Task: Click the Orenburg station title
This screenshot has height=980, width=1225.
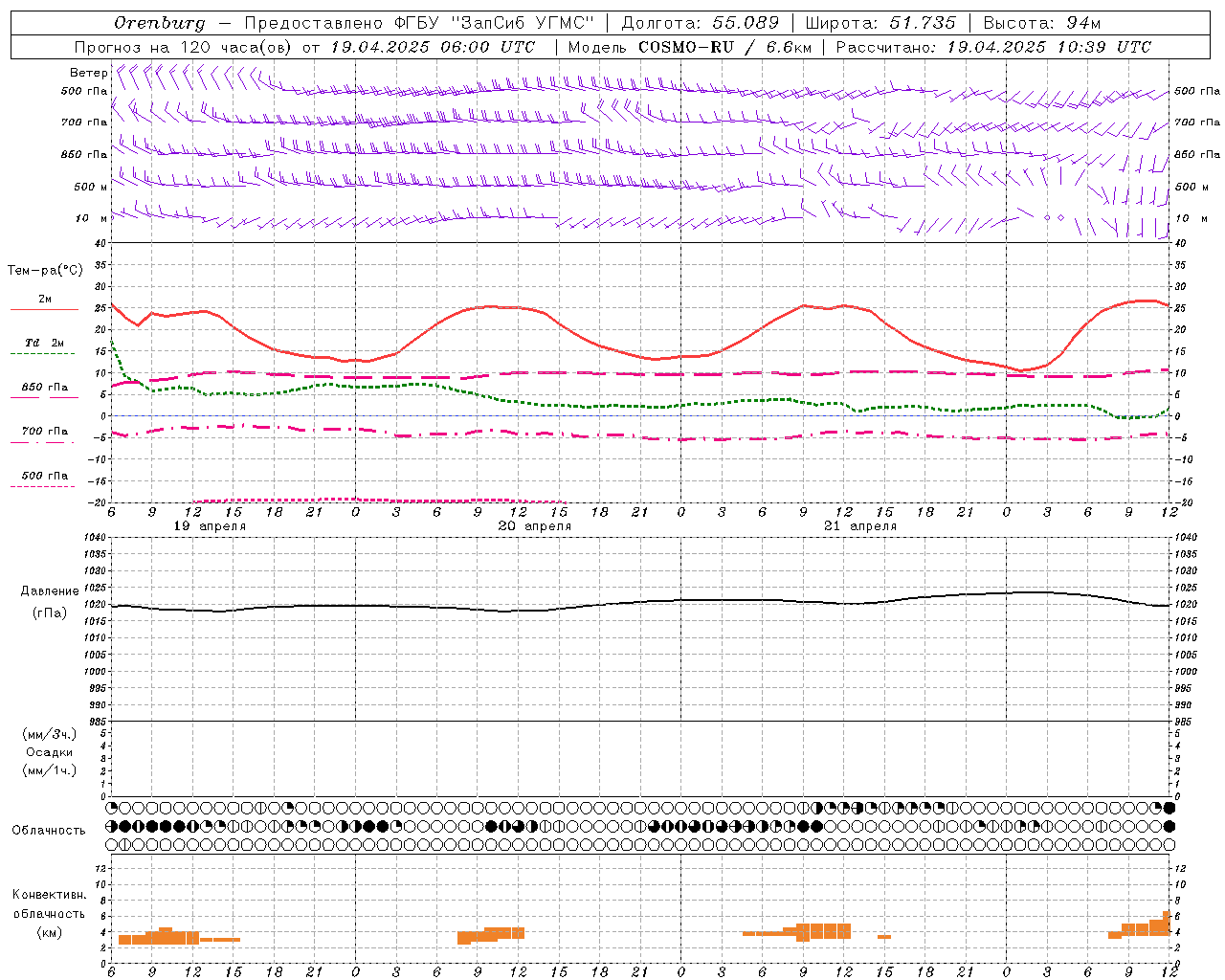Action: tap(159, 23)
